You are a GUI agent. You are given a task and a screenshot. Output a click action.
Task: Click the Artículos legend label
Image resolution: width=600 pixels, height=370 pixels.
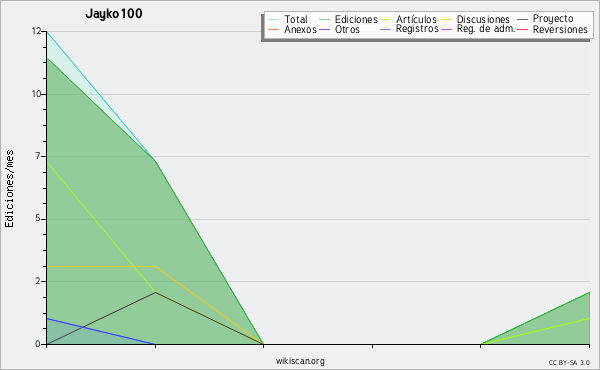(416, 19)
